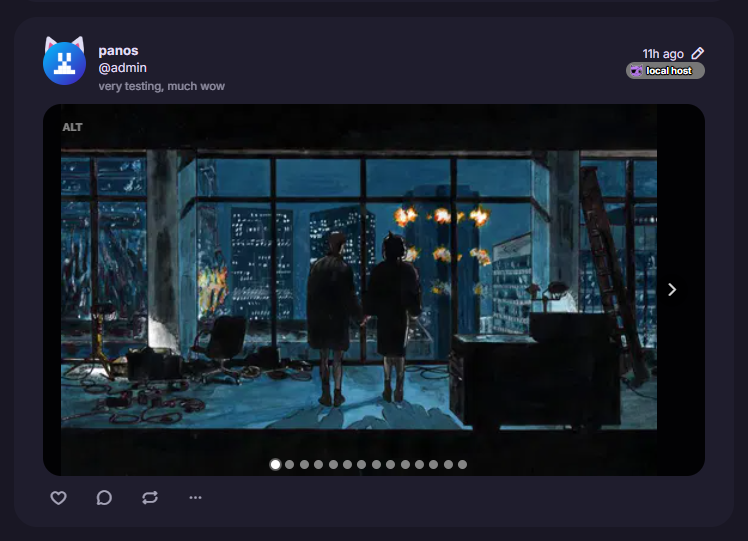Jump to the seventh carousel dot

pyautogui.click(x=362, y=465)
